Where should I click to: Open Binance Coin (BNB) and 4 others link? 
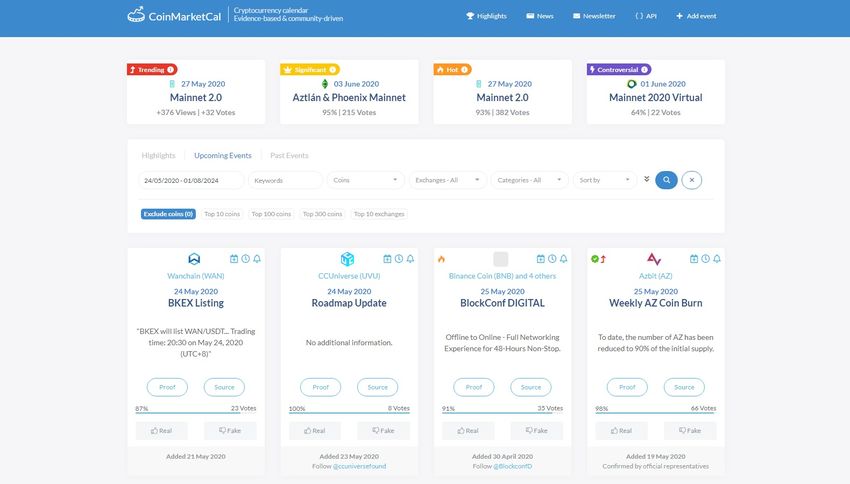503,276
